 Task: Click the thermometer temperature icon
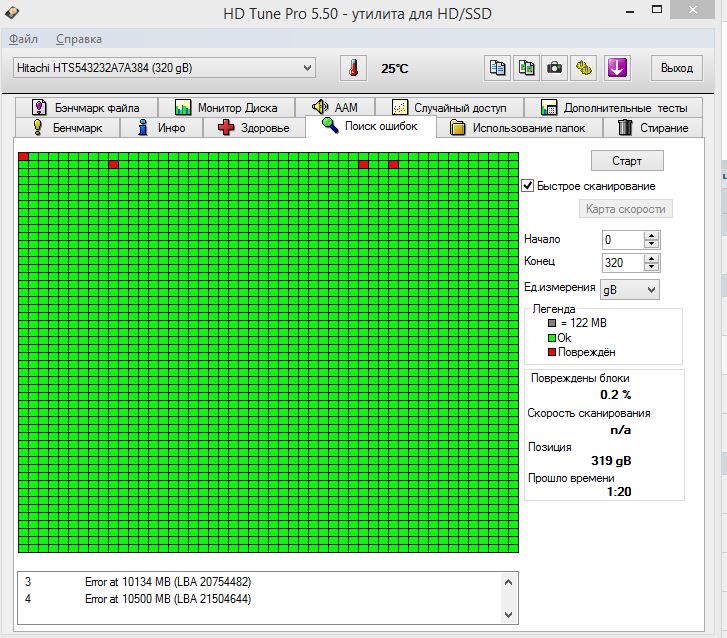353,68
